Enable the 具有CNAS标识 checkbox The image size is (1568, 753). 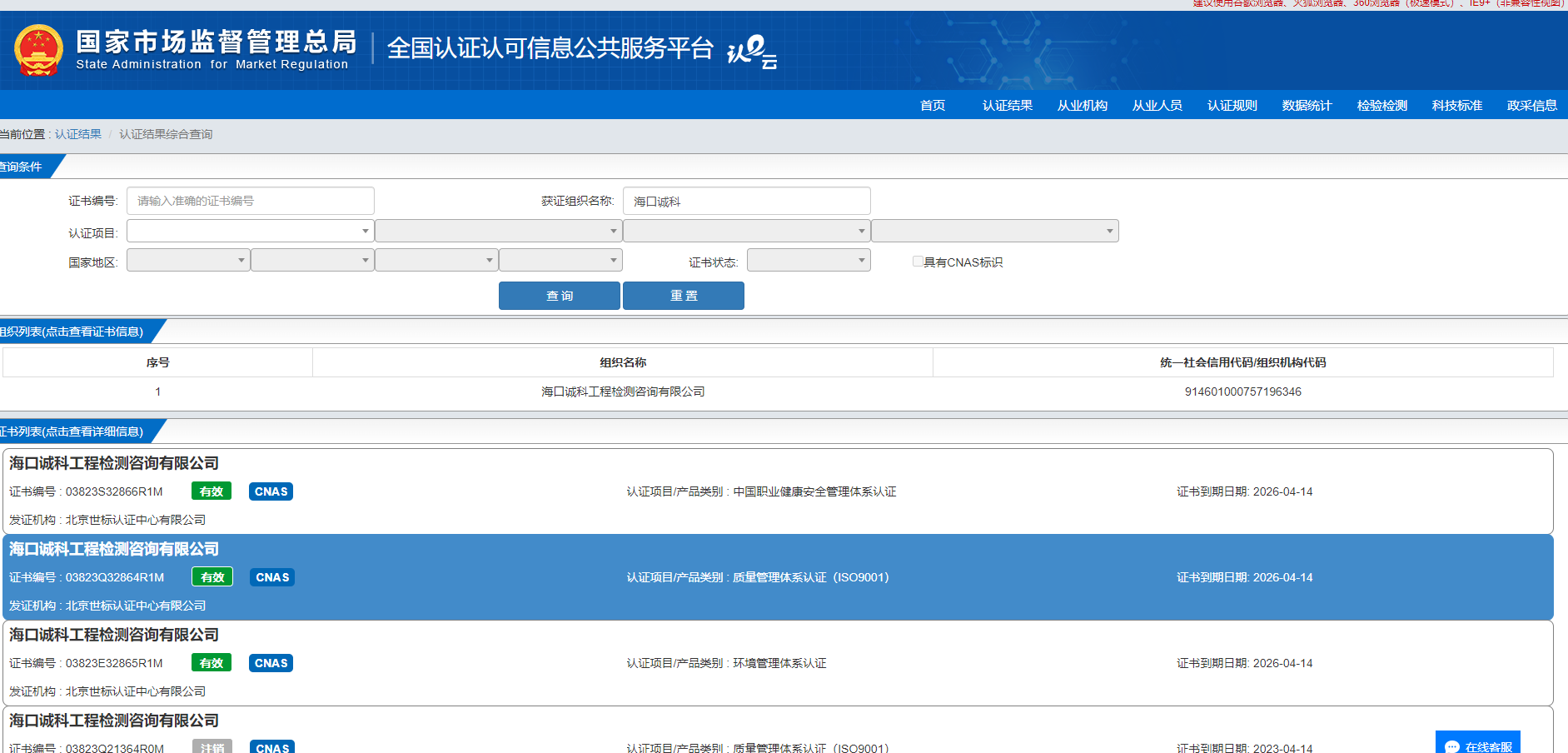(x=918, y=262)
